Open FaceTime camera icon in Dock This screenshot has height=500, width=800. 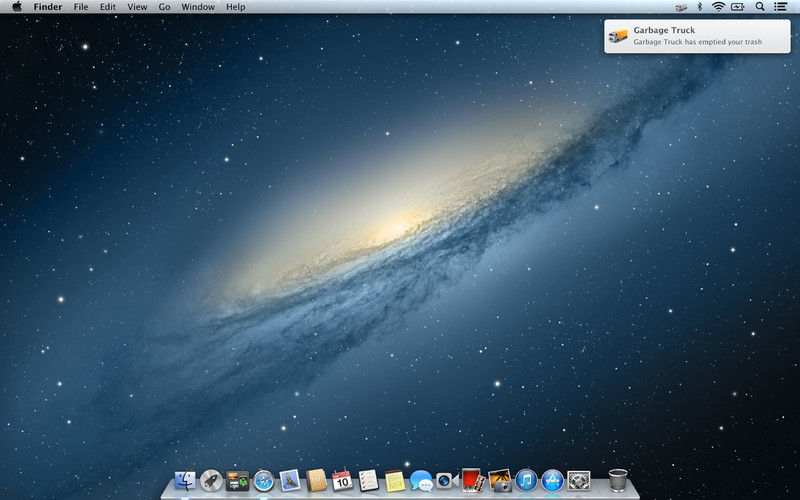447,481
